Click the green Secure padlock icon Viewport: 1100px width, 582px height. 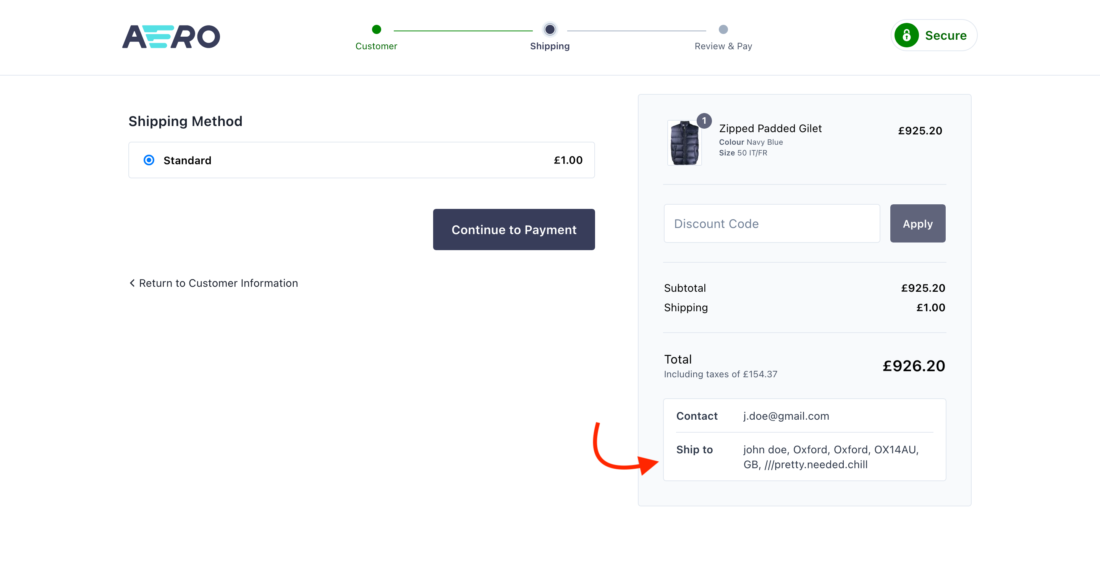(x=906, y=35)
